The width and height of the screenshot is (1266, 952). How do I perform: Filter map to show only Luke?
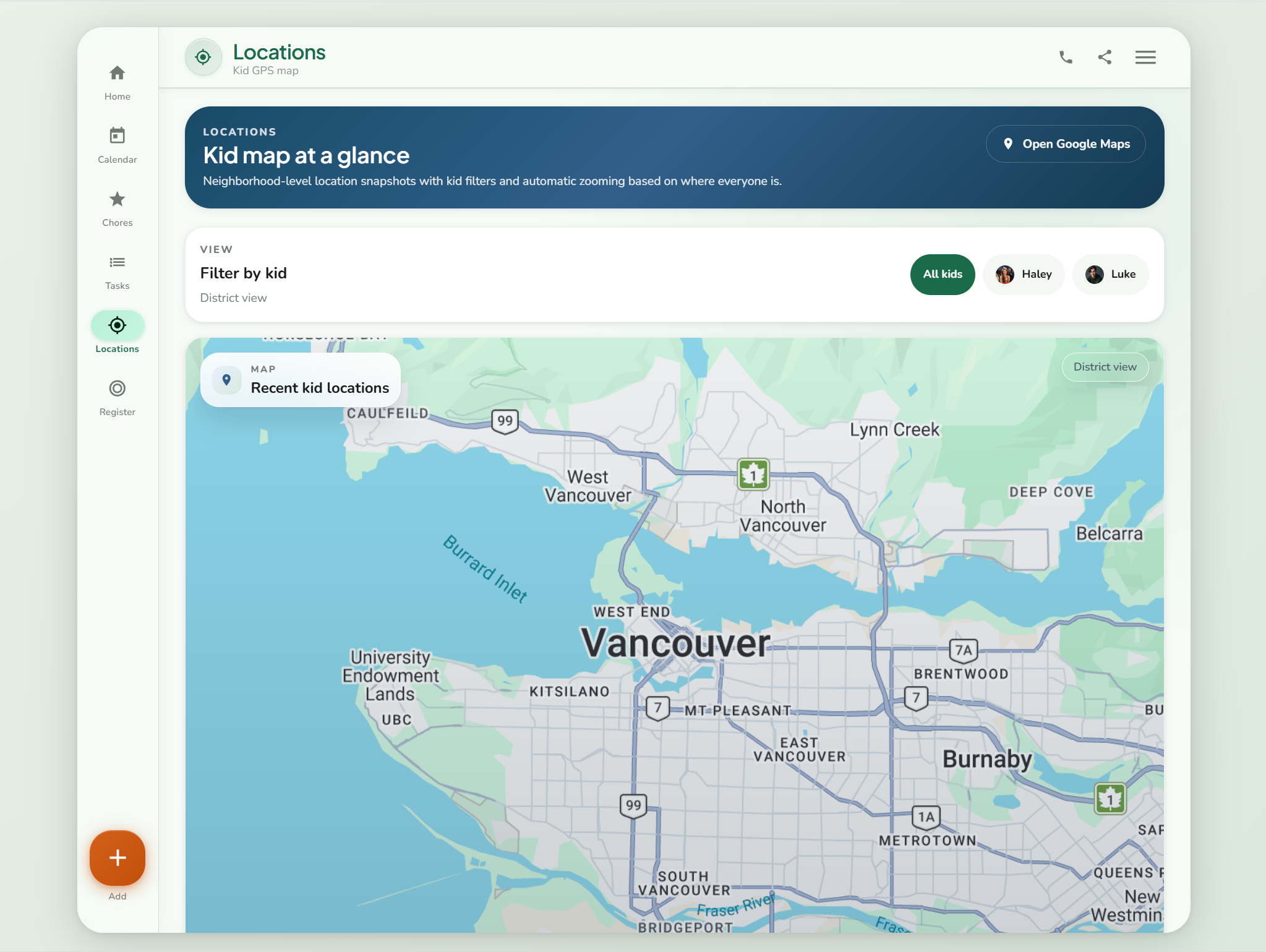[1110, 274]
